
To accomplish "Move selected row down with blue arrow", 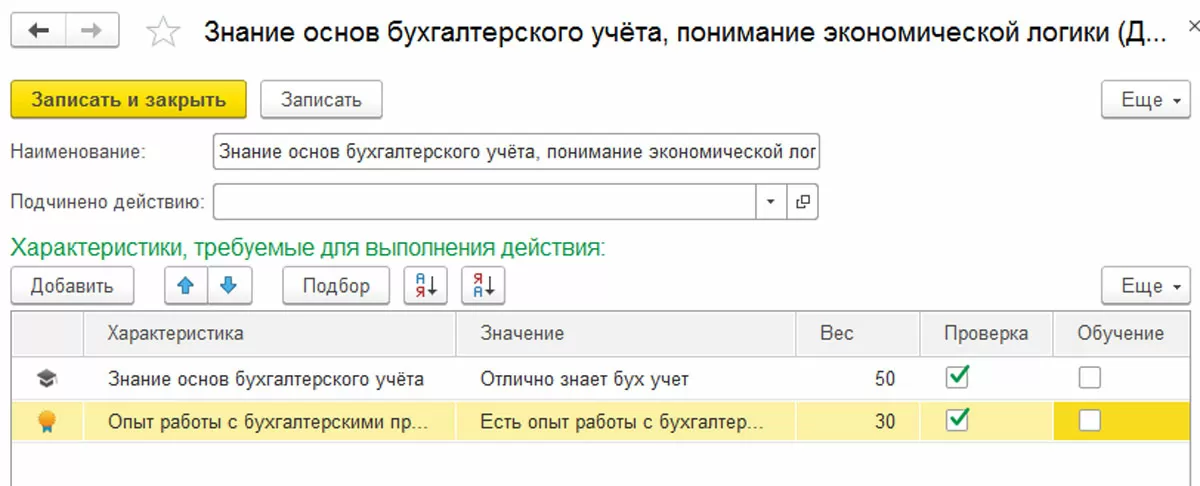I will 229,286.
